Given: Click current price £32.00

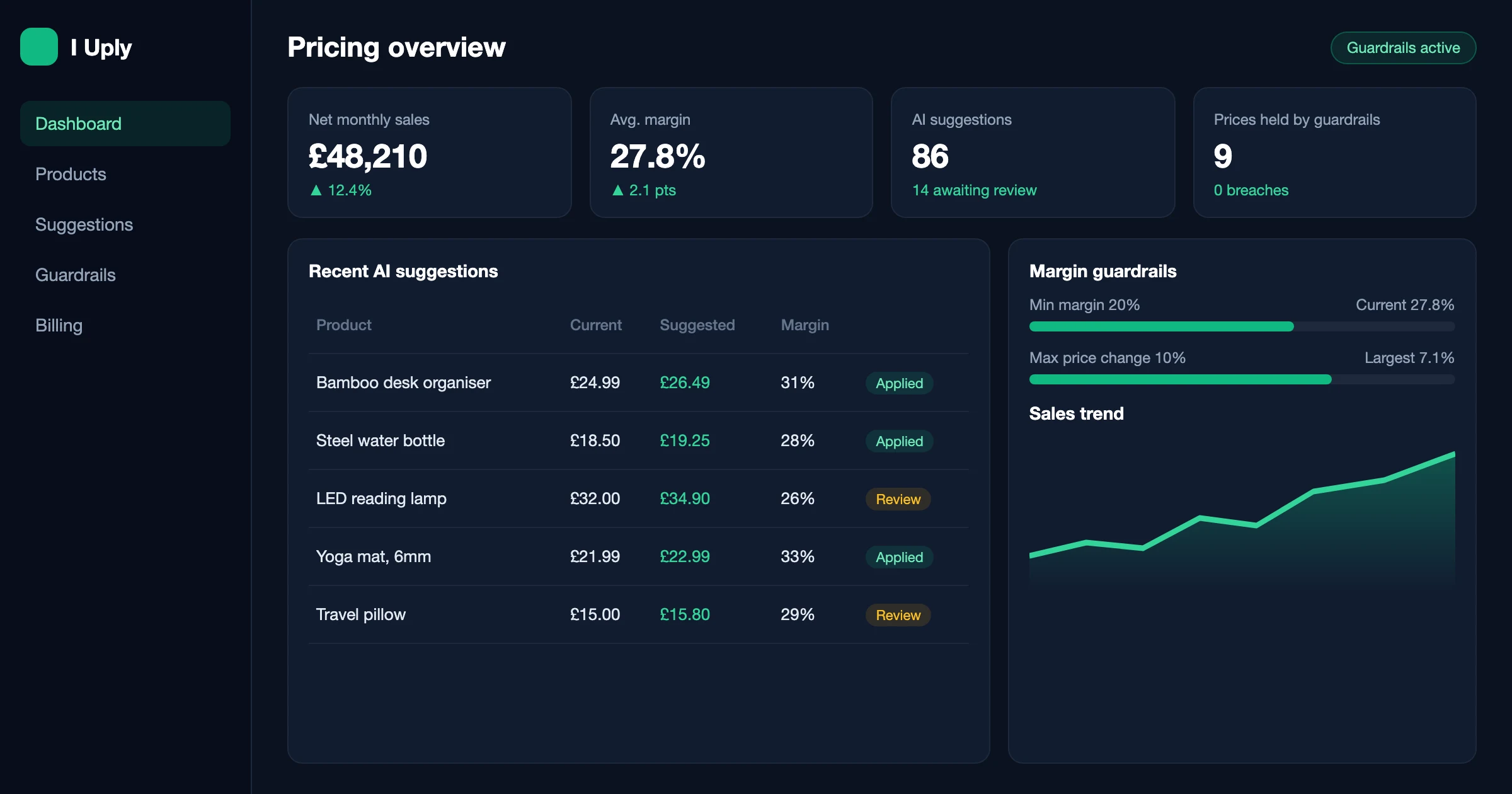Looking at the screenshot, I should [x=595, y=498].
